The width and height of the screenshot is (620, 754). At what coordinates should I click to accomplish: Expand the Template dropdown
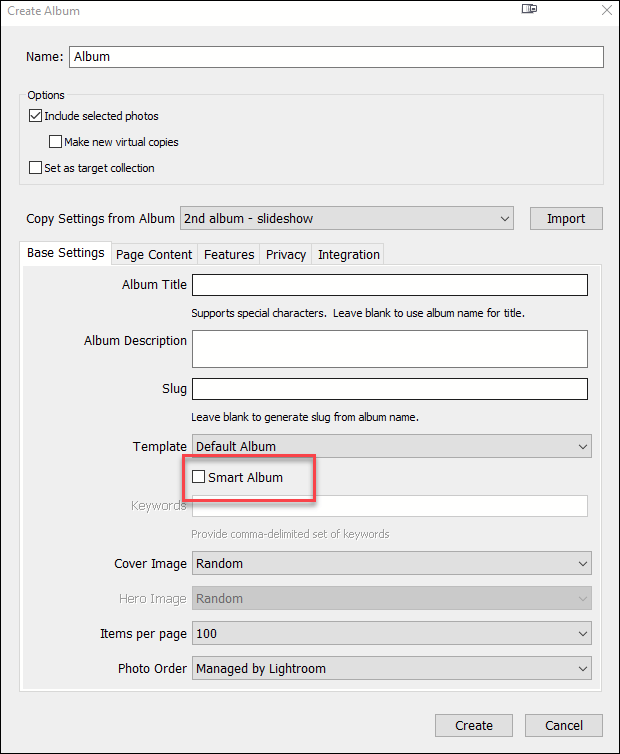click(392, 446)
